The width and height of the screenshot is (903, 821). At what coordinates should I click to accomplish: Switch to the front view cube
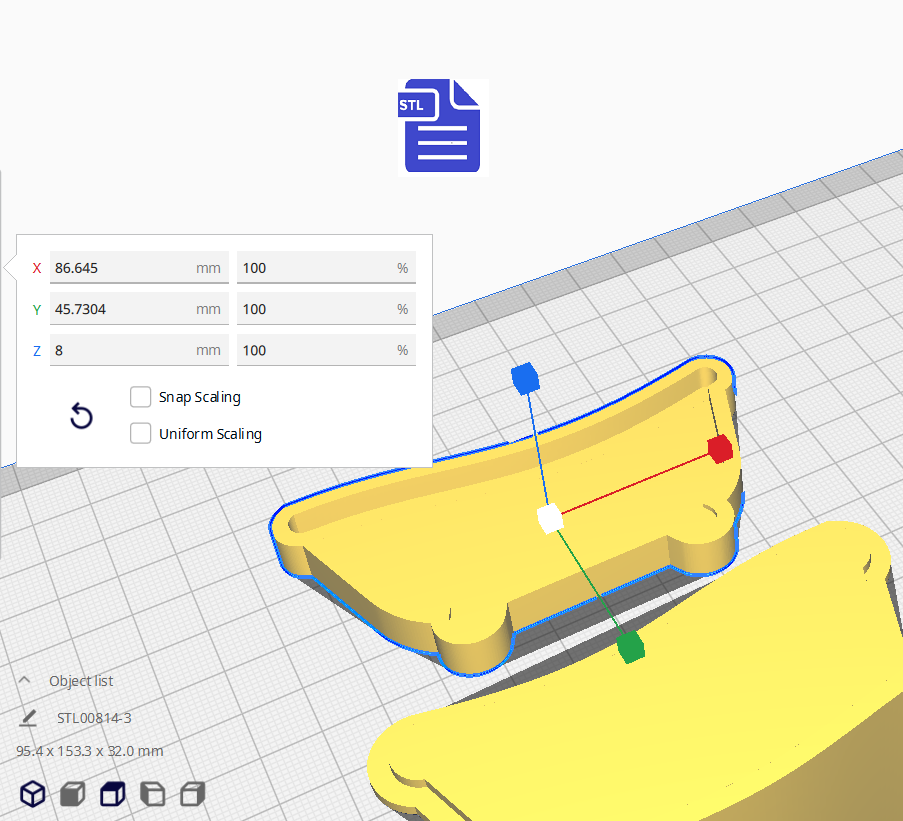(73, 794)
